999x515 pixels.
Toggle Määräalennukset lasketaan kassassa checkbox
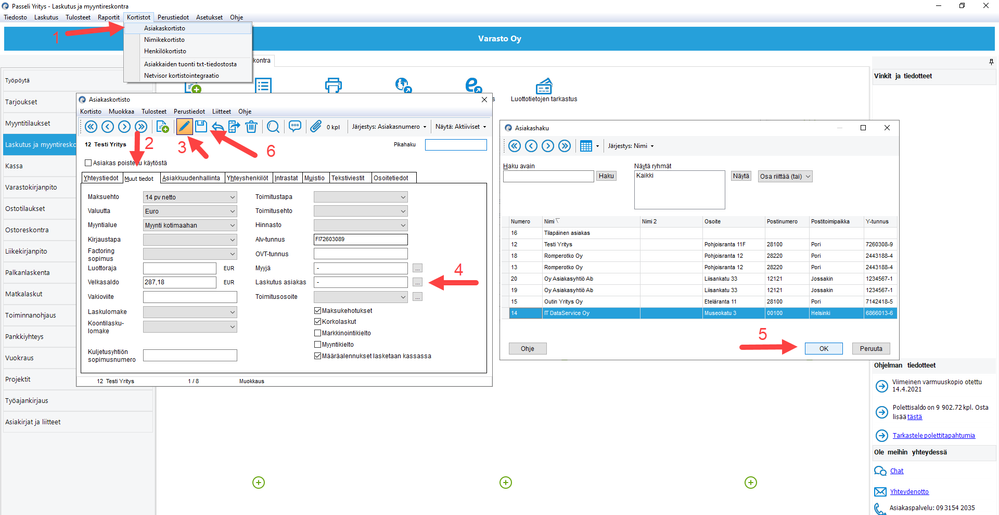point(318,356)
